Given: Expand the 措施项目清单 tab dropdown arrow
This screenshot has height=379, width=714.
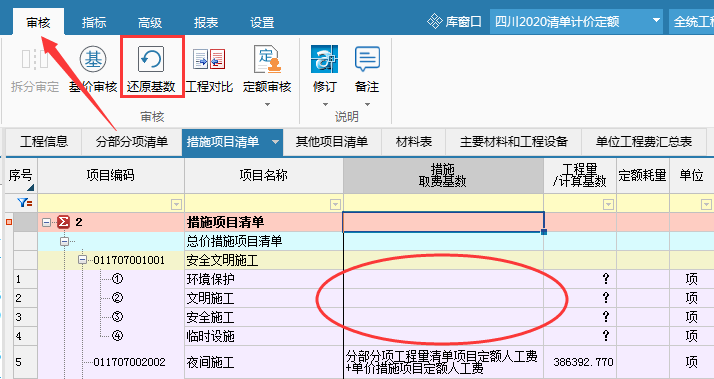Looking at the screenshot, I should [x=275, y=142].
